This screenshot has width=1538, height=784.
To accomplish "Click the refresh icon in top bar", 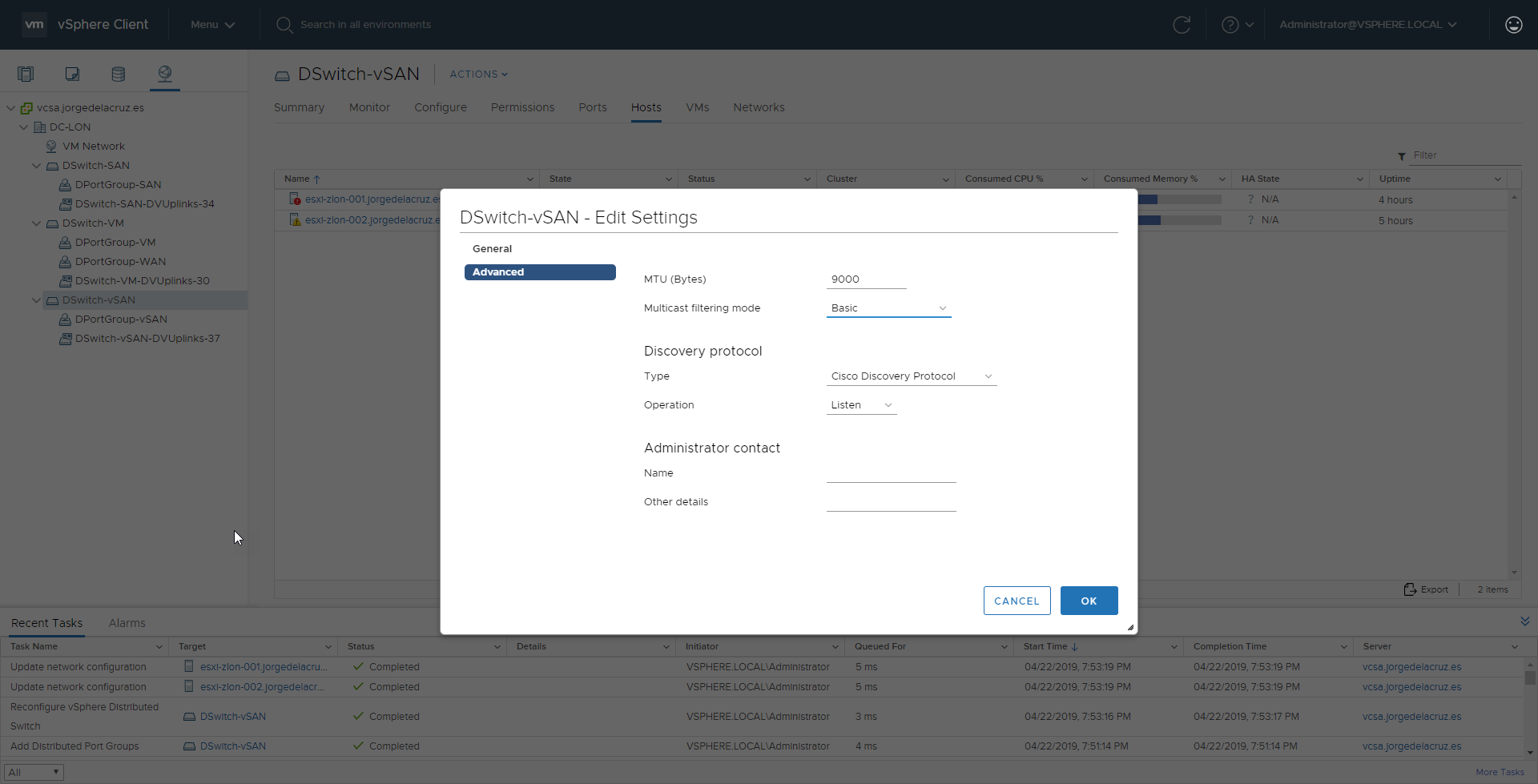I will tap(1182, 25).
